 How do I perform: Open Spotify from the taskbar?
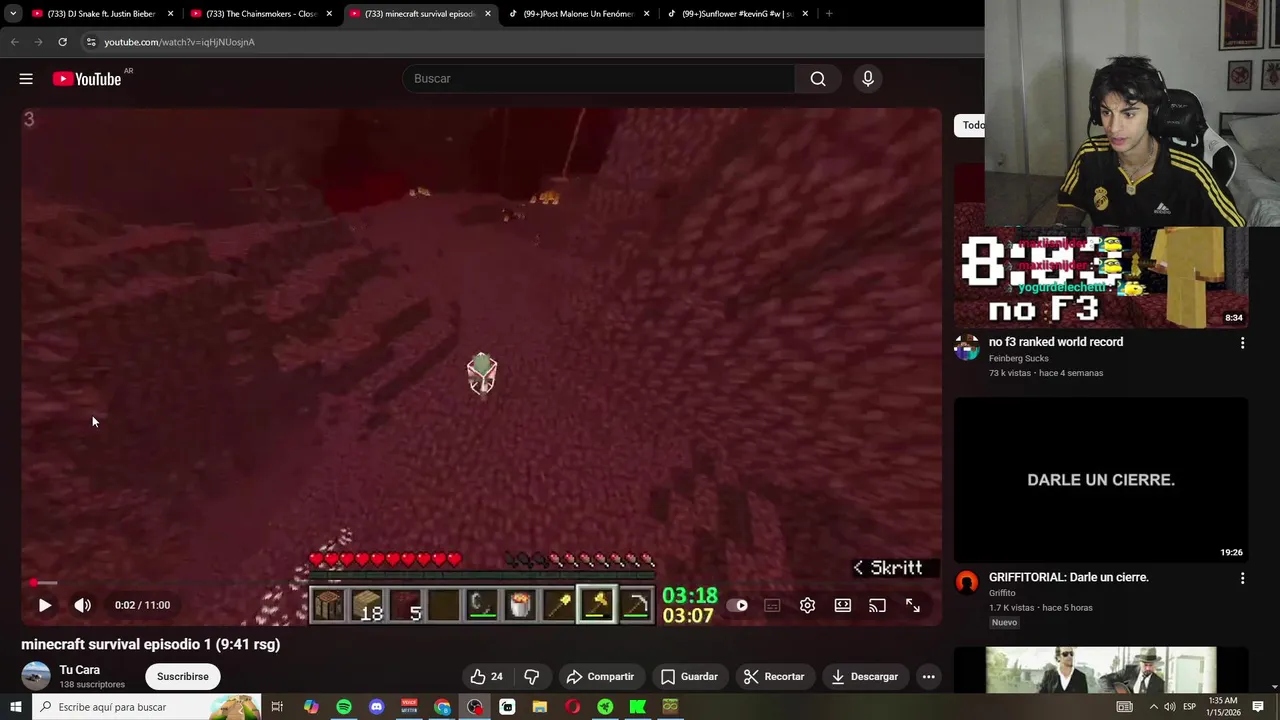[344, 707]
